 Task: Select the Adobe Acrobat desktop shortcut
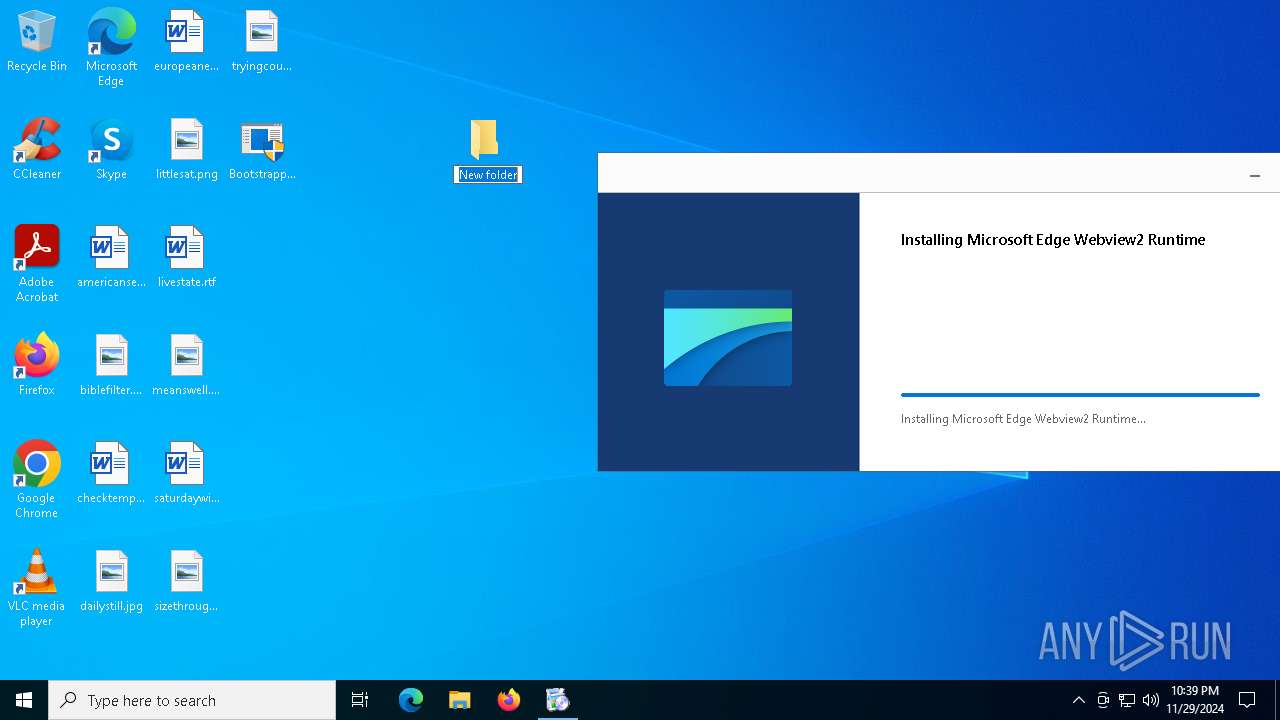[x=37, y=263]
